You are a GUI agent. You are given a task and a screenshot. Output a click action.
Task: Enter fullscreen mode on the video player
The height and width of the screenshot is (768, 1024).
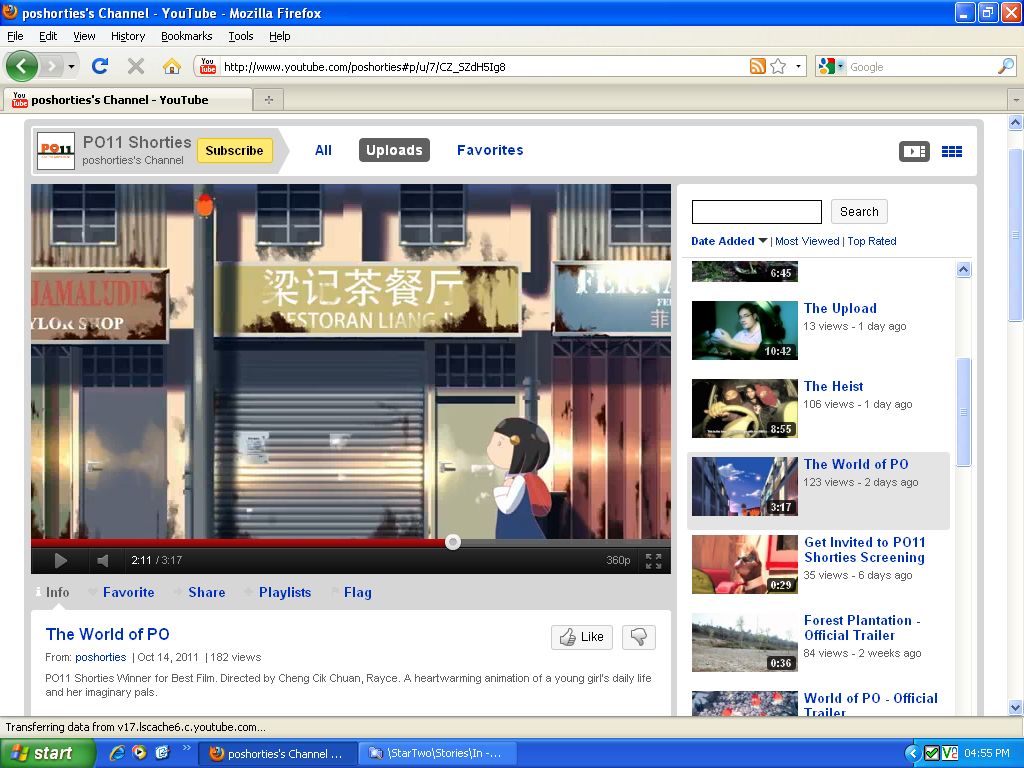[653, 560]
